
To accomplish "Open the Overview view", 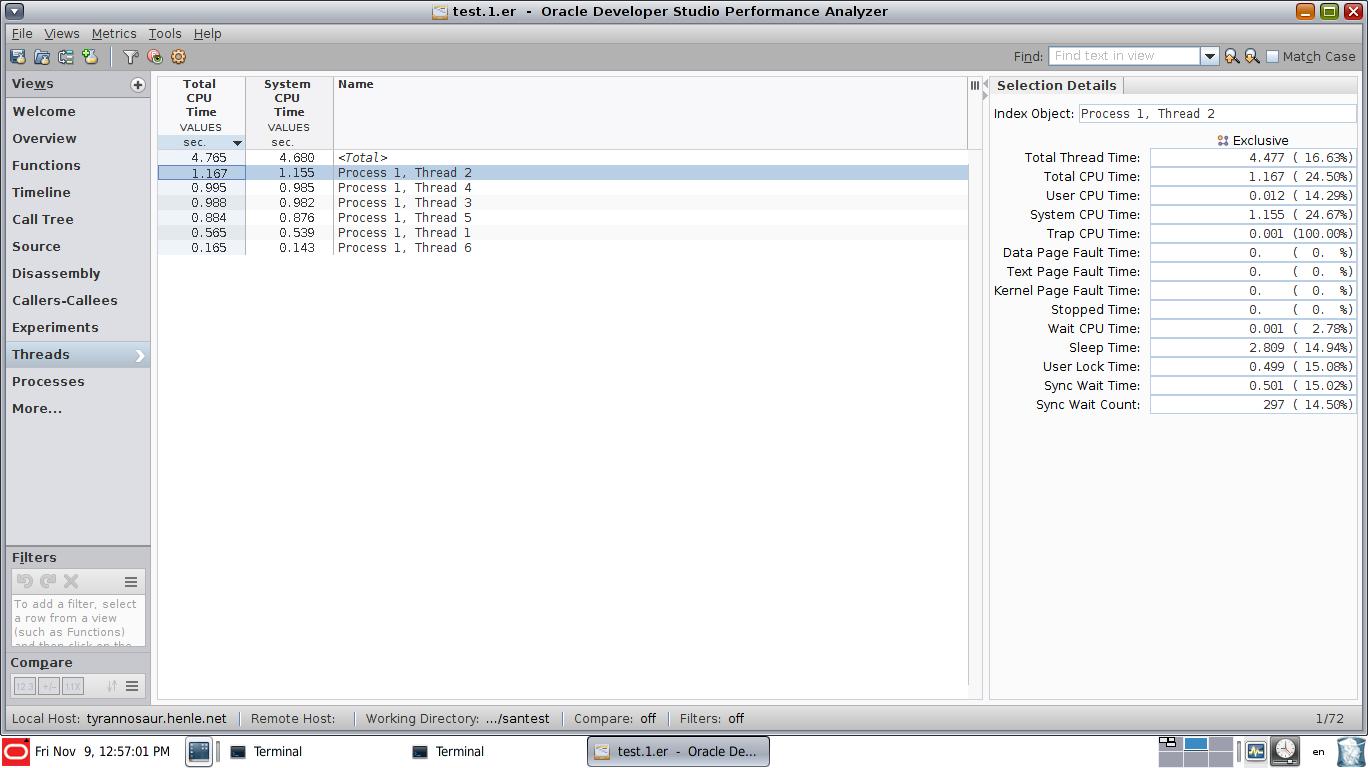I will point(78,139).
